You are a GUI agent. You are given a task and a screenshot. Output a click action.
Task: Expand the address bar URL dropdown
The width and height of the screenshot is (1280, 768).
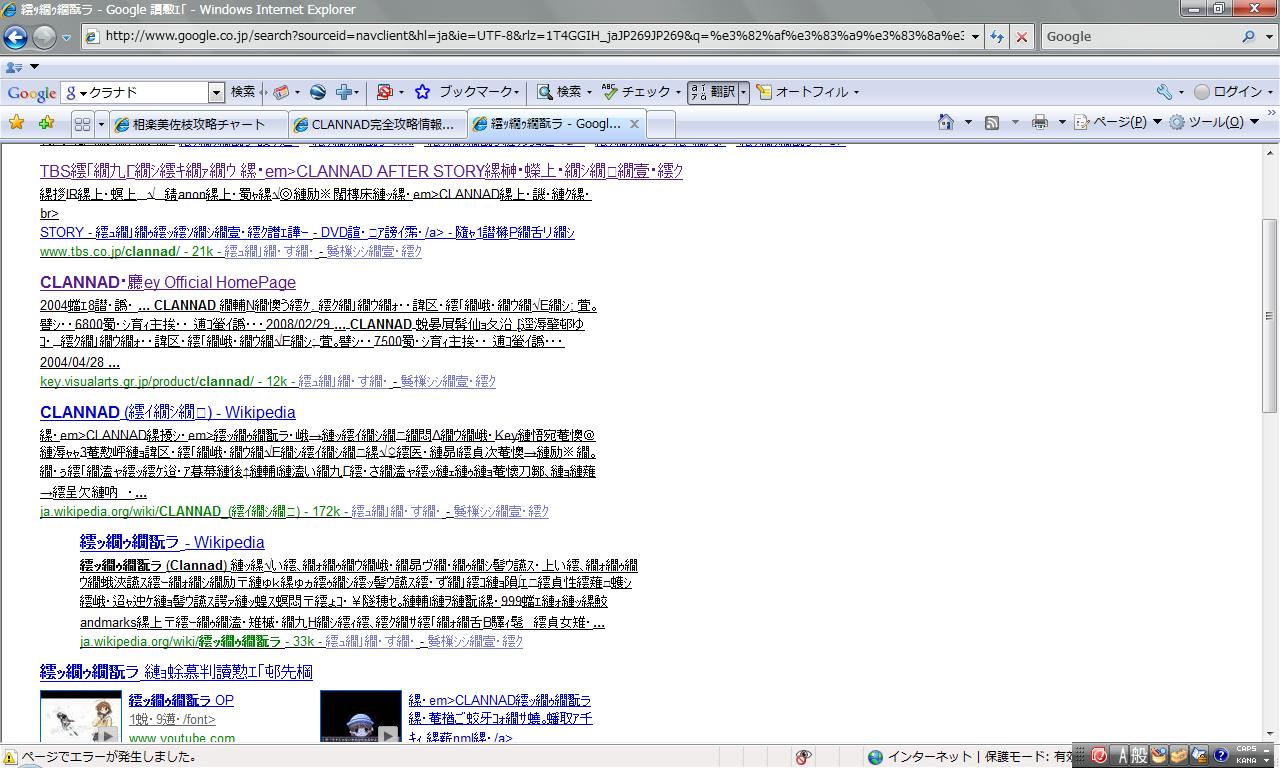tap(975, 36)
